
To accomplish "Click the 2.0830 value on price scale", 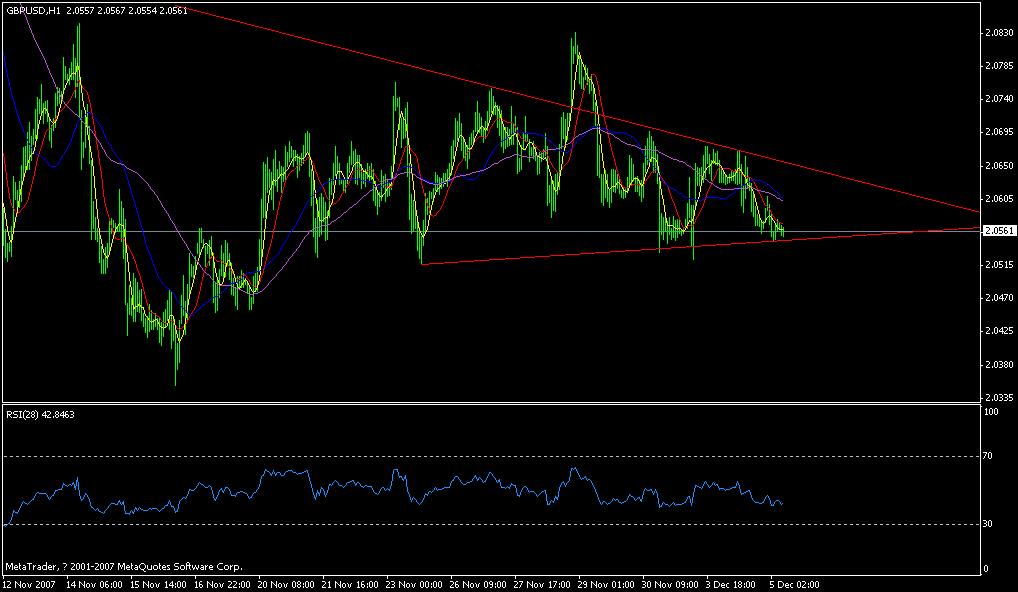I will coord(997,31).
